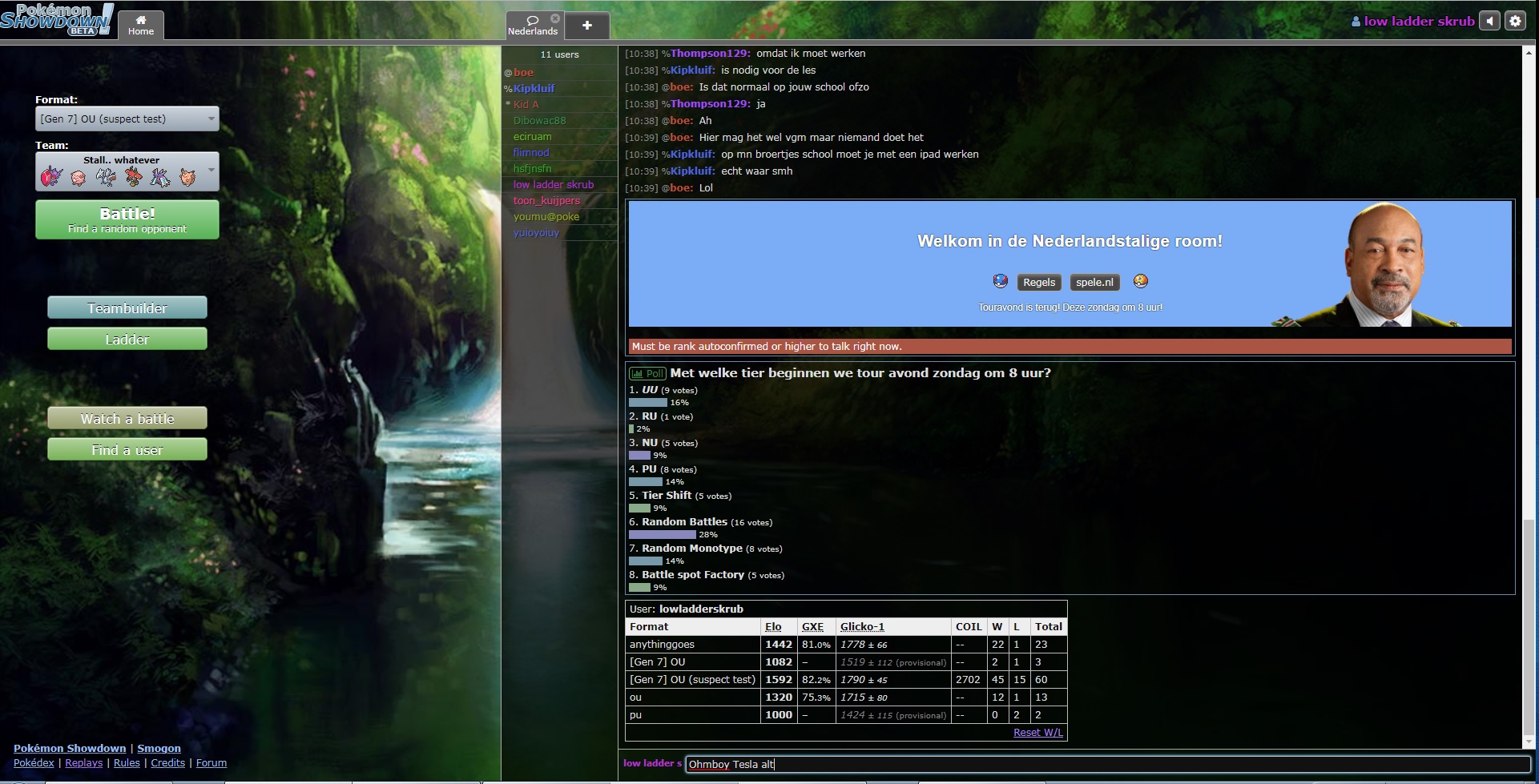Click the Reset W/L link
Viewport: 1539px width, 784px height.
[1037, 732]
